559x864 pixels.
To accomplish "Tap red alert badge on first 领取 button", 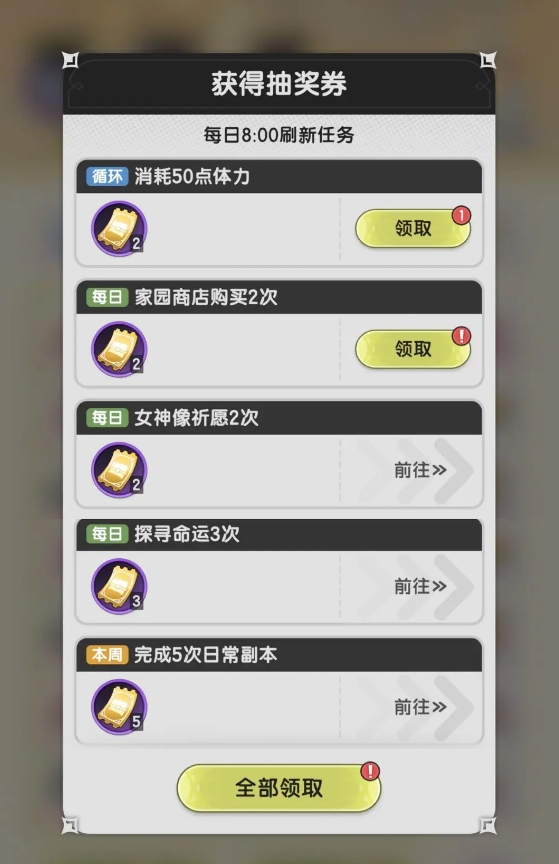I will click(x=461, y=215).
